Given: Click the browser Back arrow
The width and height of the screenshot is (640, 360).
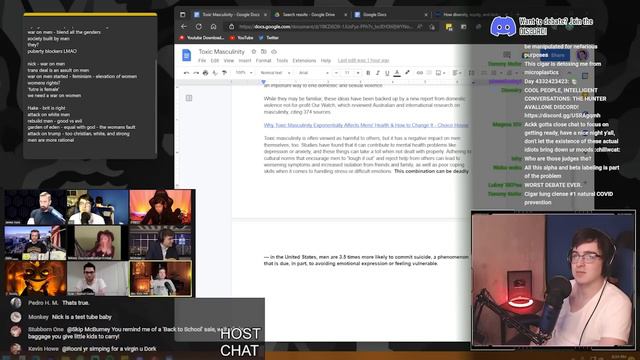Looking at the screenshot, I should pos(184,27).
